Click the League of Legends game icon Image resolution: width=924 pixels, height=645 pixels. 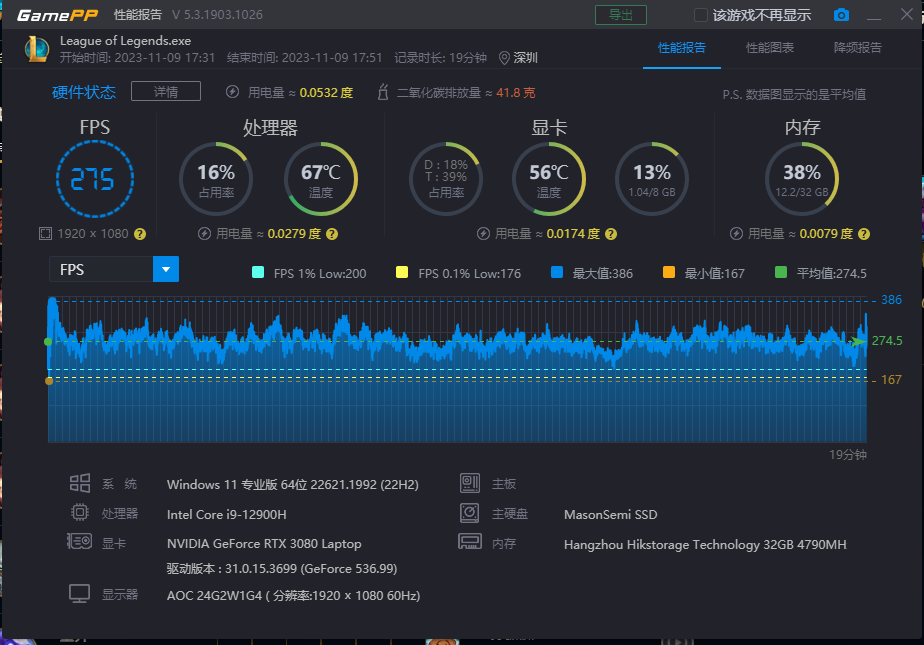click(x=37, y=49)
